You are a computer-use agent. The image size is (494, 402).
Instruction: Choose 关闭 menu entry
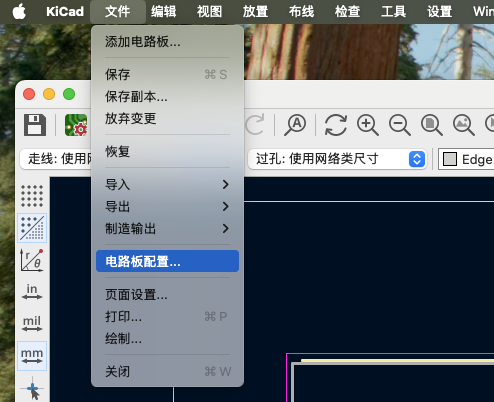167,371
